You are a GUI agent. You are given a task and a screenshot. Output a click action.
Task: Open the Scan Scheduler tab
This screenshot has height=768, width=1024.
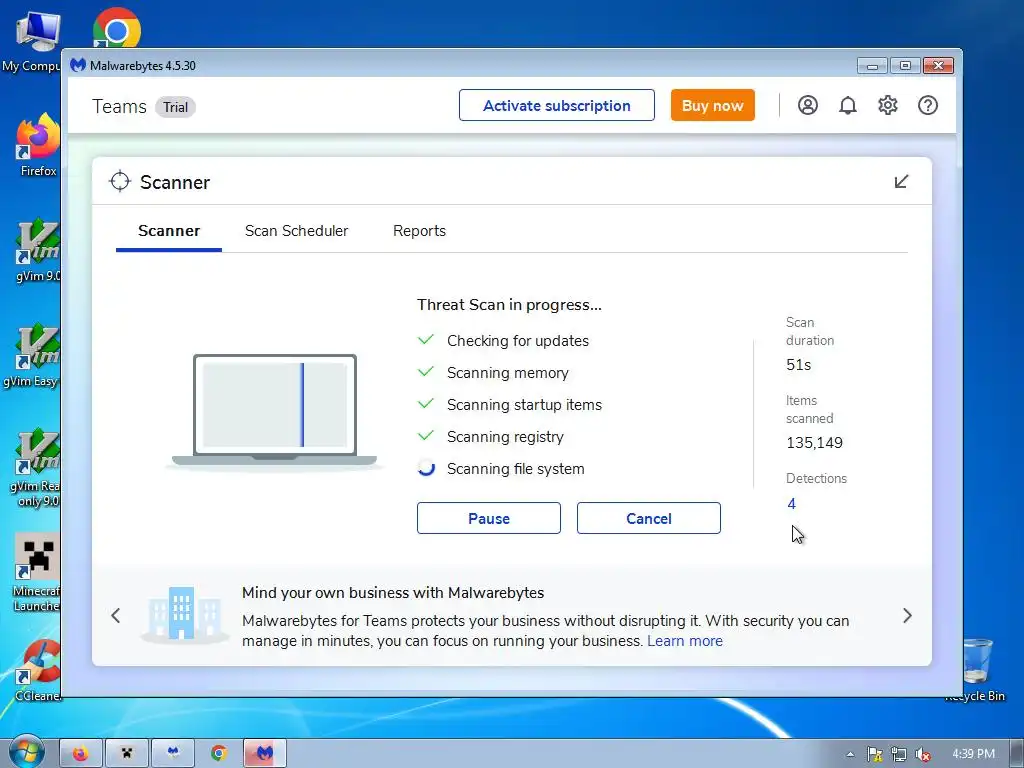[x=296, y=231]
